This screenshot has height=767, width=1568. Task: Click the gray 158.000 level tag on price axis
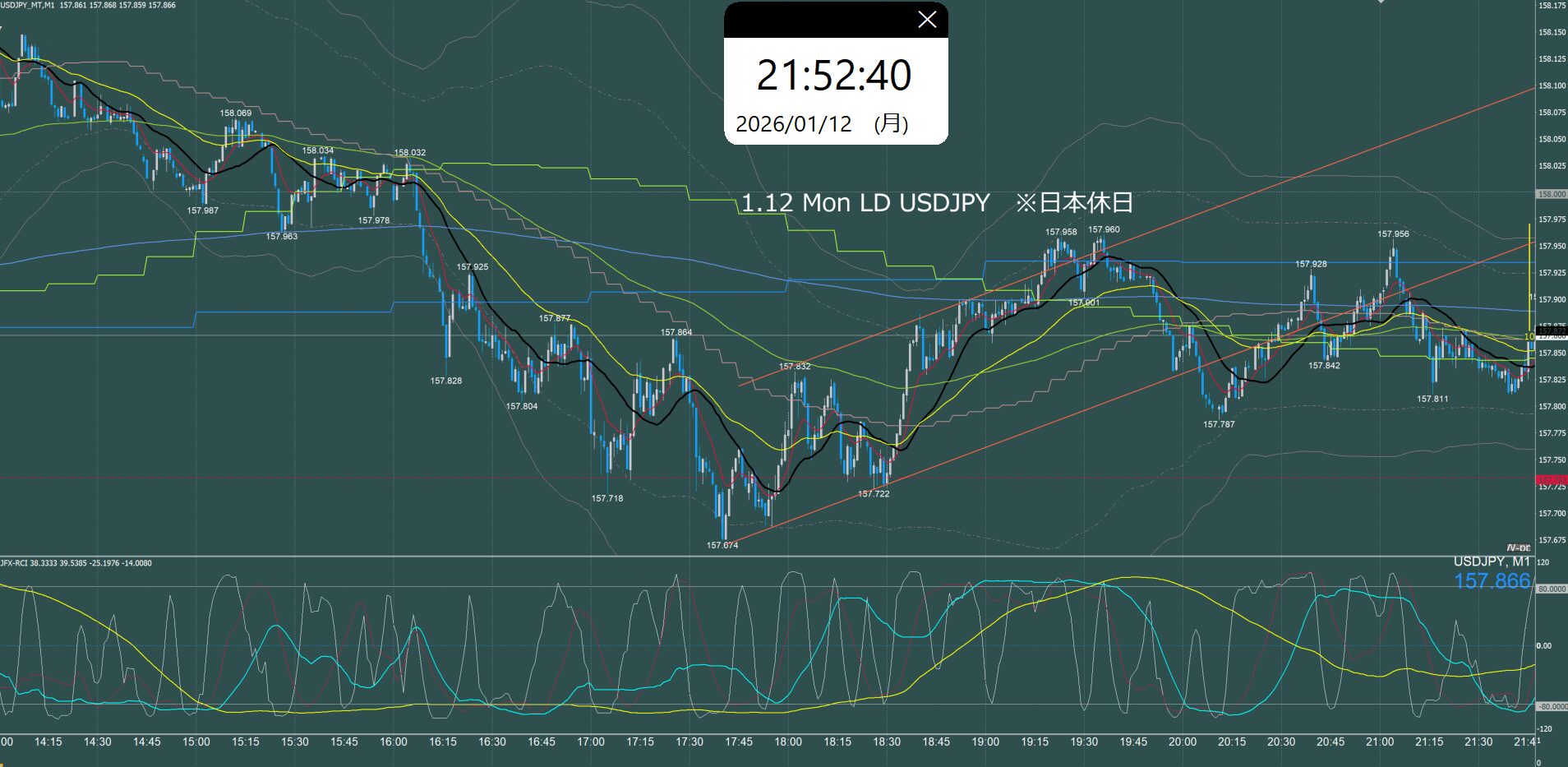[1551, 195]
